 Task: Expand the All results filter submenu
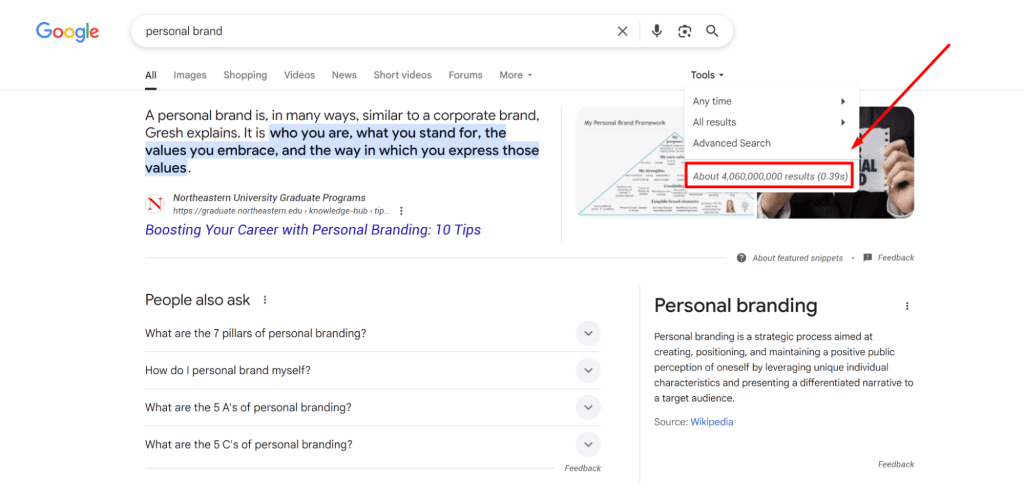click(x=771, y=122)
